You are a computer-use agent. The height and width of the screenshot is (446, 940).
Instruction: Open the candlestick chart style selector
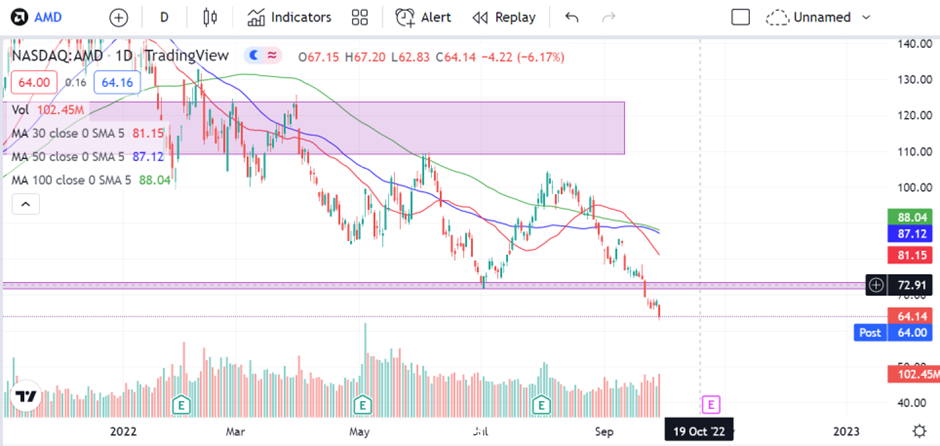pos(210,17)
